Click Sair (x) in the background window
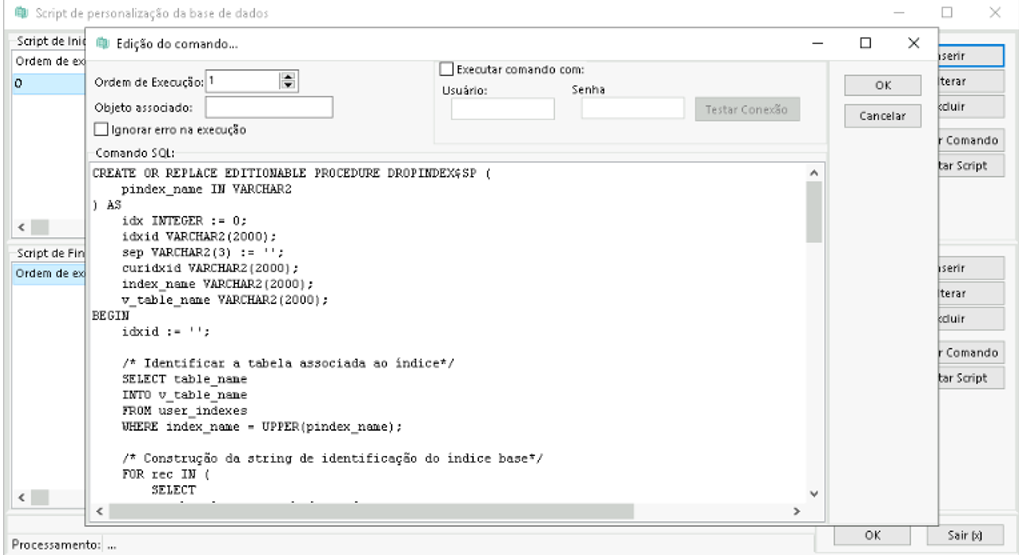This screenshot has height=555, width=1019. click(964, 535)
